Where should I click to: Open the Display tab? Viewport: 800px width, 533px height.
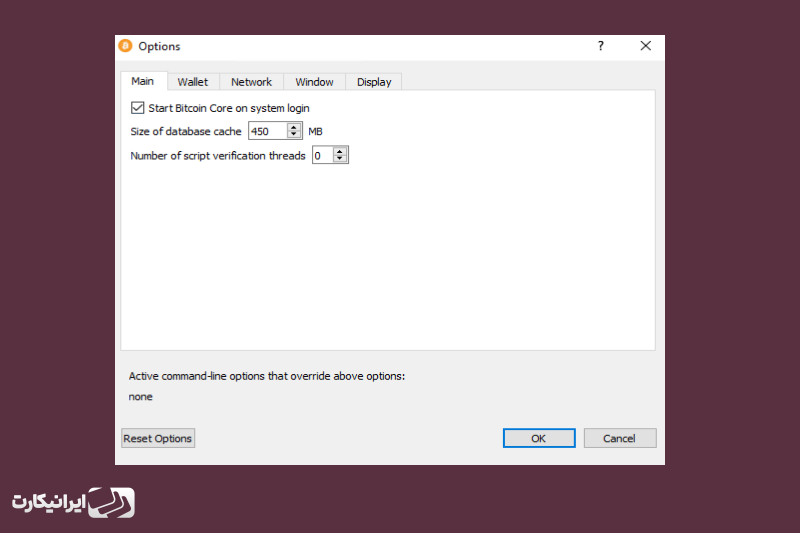pyautogui.click(x=374, y=82)
